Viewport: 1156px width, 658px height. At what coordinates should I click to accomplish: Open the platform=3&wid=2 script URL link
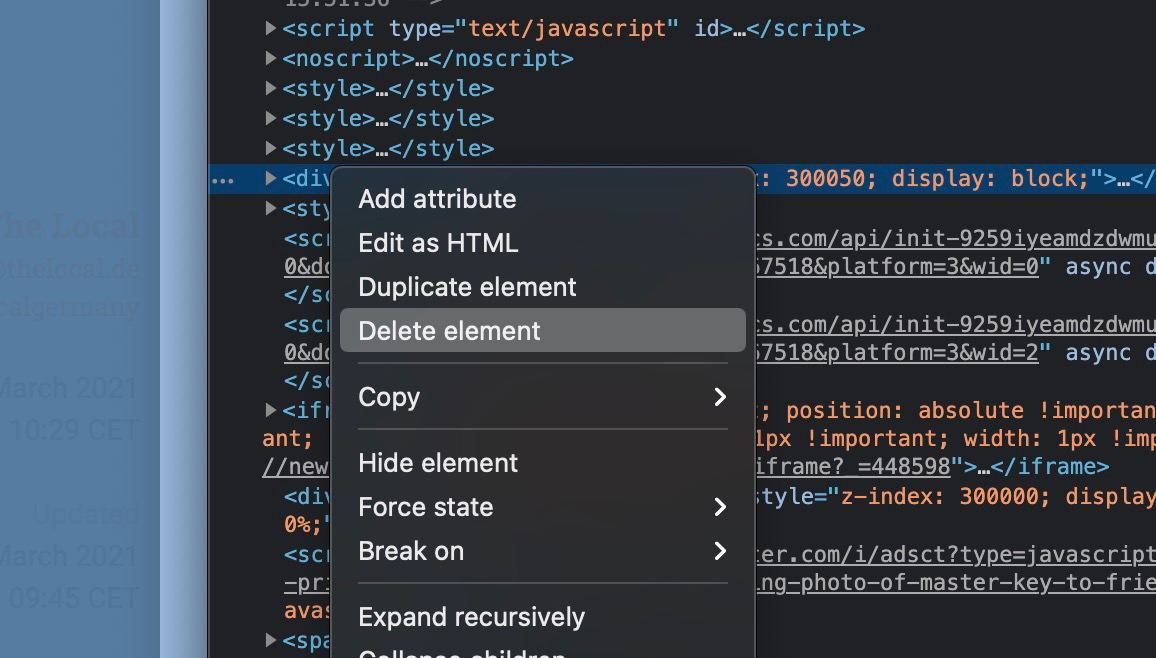point(897,352)
